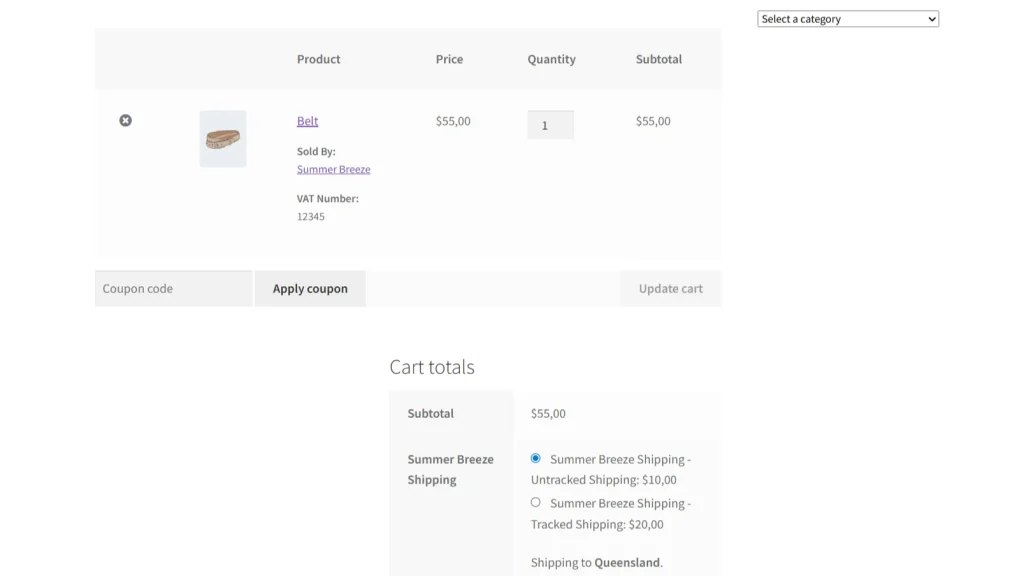Click the Cart totals heading
The image size is (1024, 576).
pyautogui.click(x=432, y=367)
